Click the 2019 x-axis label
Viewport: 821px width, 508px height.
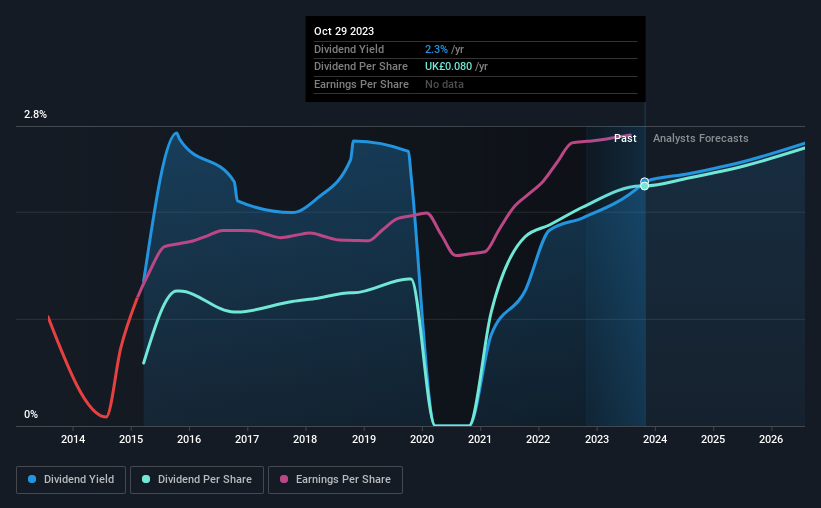pos(364,439)
